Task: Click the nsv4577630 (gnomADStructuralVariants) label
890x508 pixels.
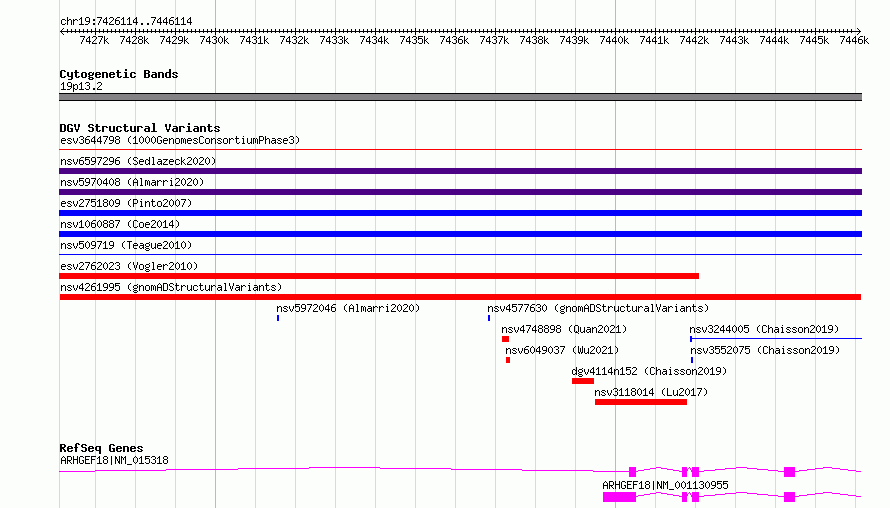Action: pyautogui.click(x=598, y=308)
